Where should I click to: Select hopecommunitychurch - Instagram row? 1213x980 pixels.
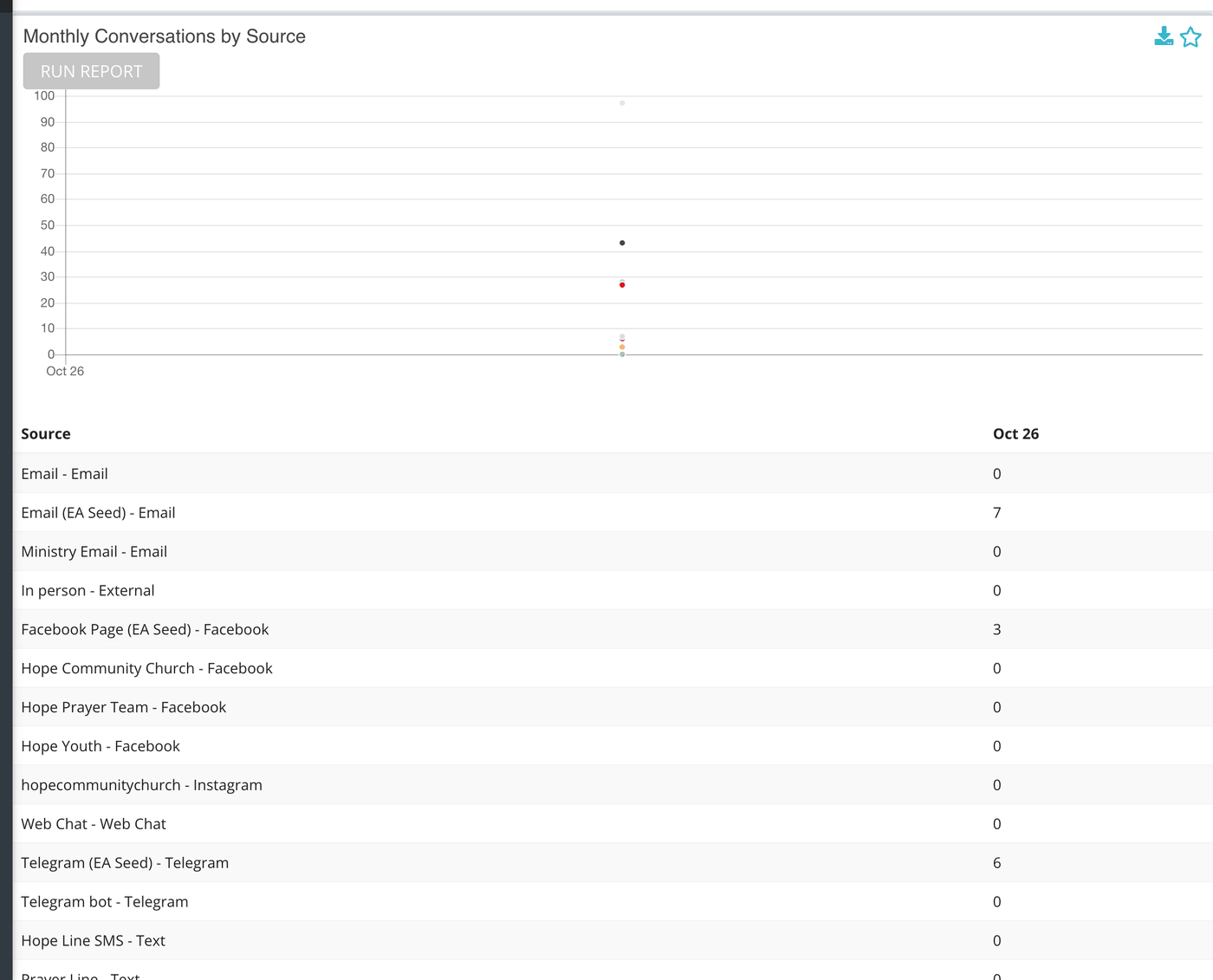(x=613, y=786)
